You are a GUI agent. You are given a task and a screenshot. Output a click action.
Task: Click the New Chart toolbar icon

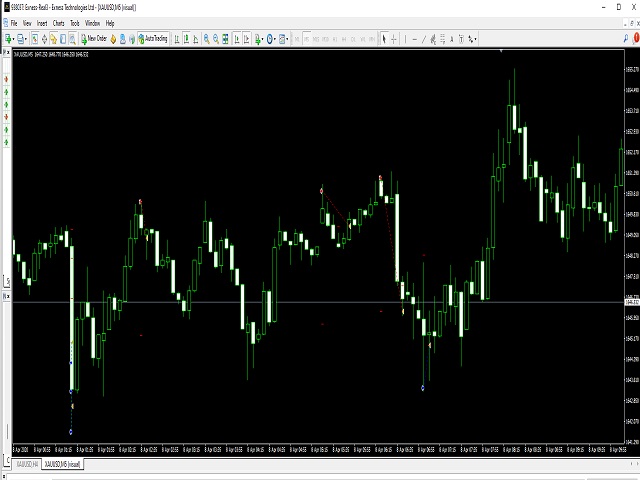pos(8,39)
